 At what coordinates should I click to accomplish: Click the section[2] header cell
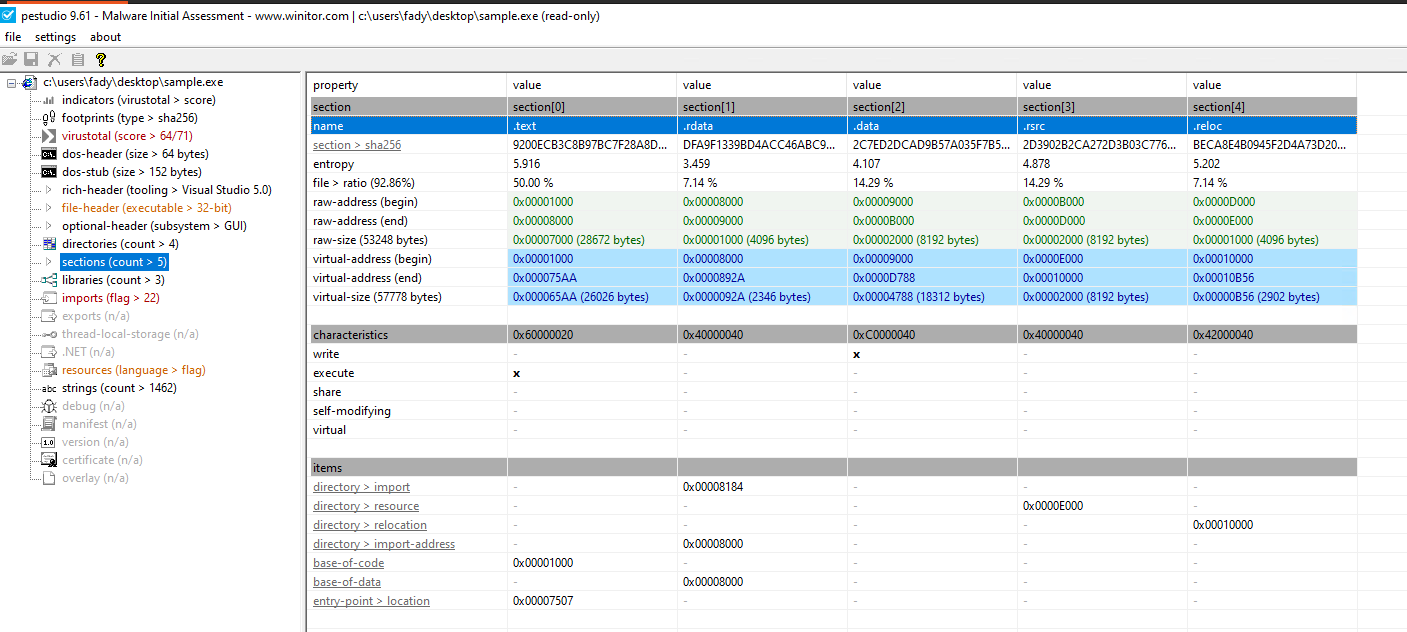[932, 107]
